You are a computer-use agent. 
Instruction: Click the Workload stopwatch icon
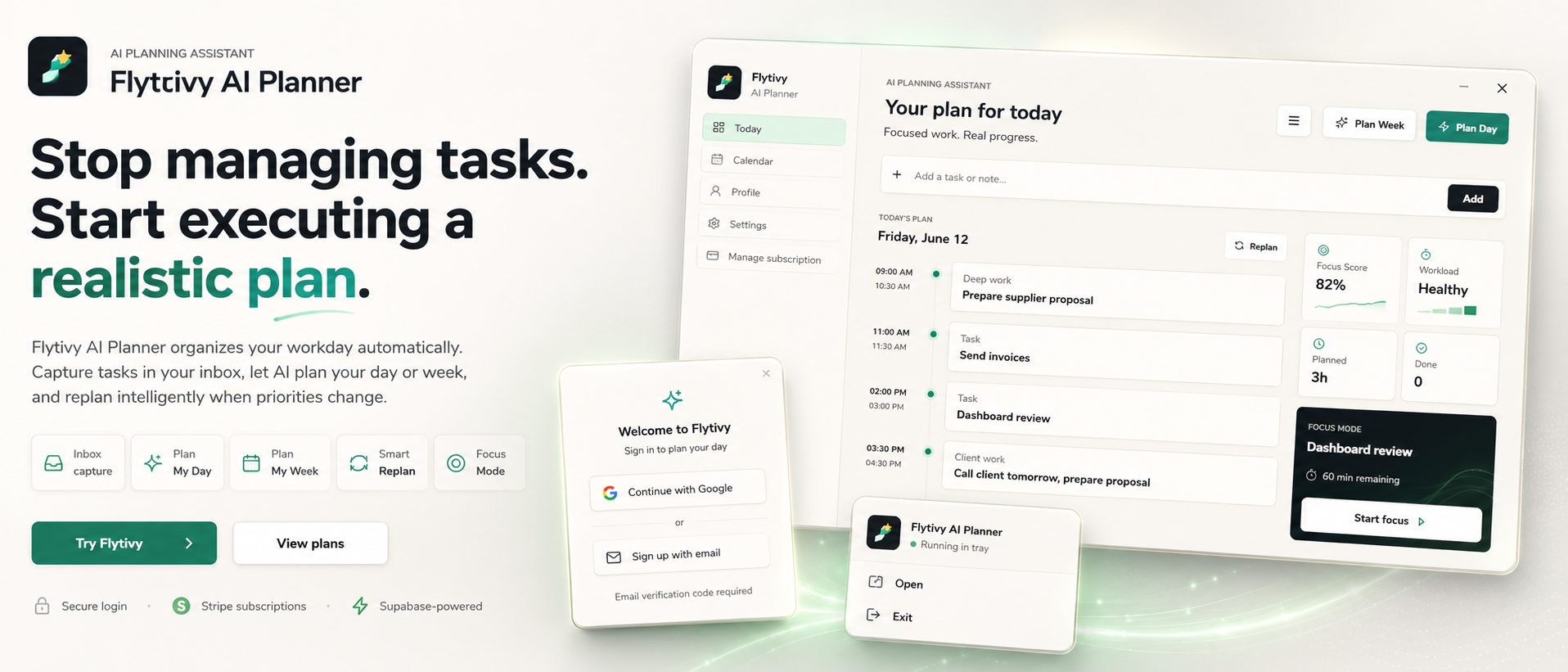1426,255
